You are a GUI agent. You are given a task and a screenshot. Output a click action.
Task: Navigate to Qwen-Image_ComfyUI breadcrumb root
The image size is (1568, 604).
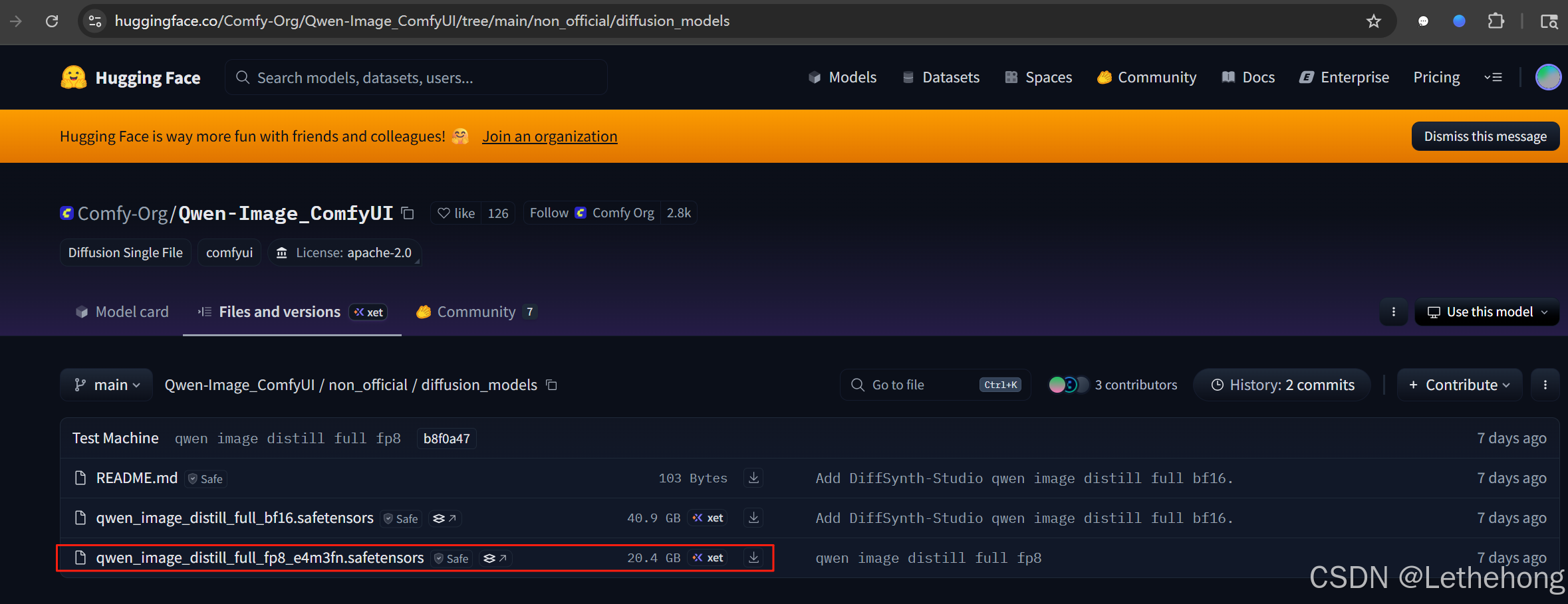pos(239,385)
